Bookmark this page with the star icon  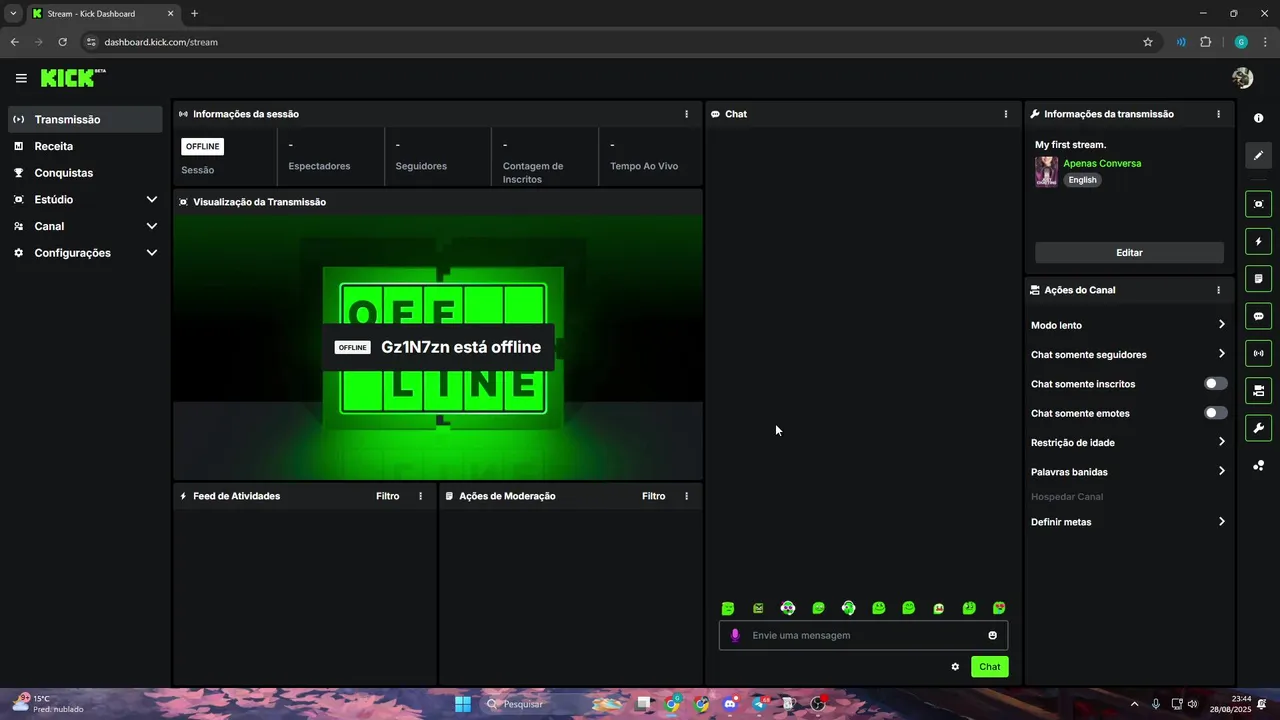click(1148, 42)
